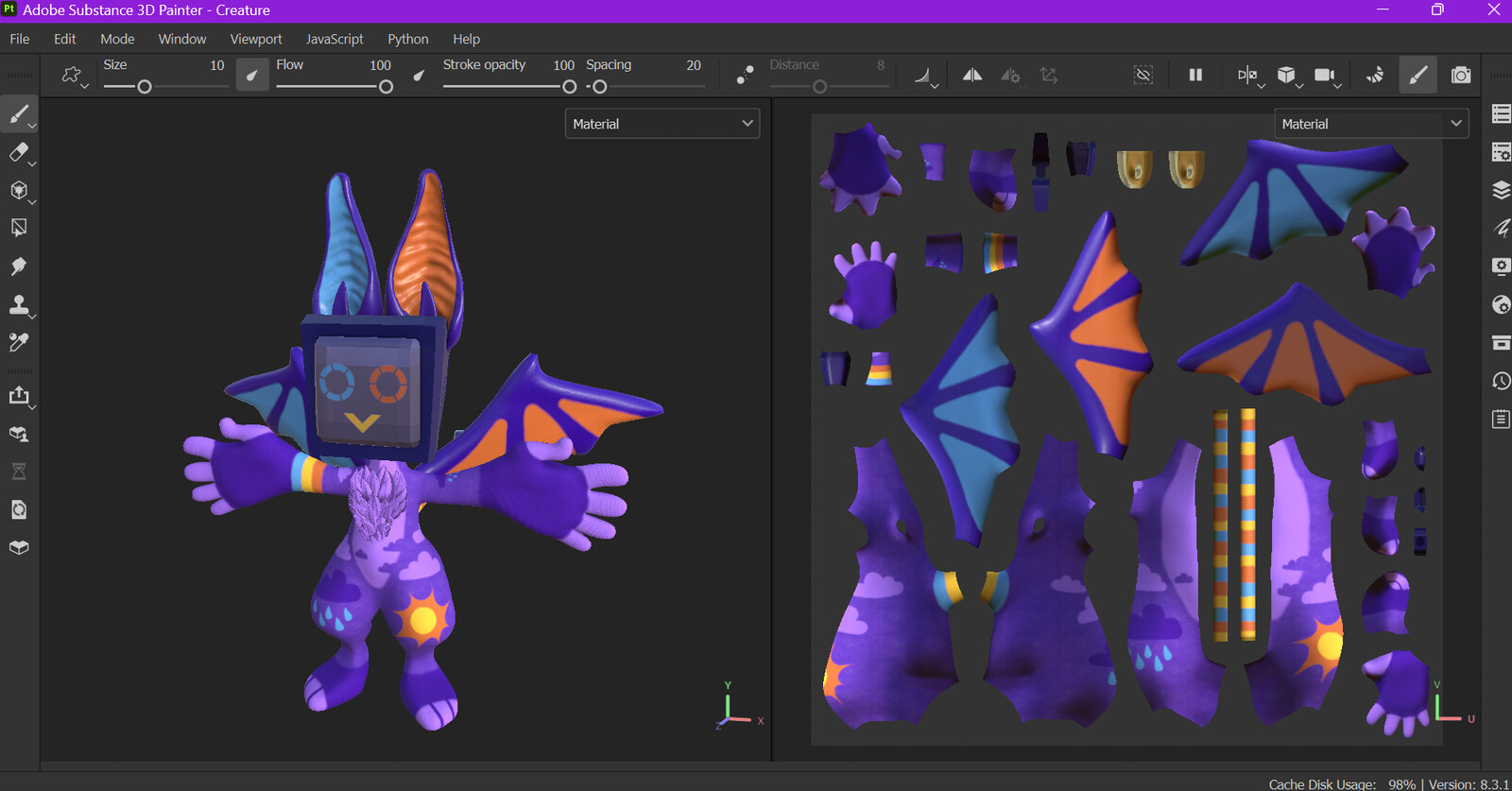Open the camera selection dropdown
Image resolution: width=1512 pixels, height=791 pixels.
1328,76
